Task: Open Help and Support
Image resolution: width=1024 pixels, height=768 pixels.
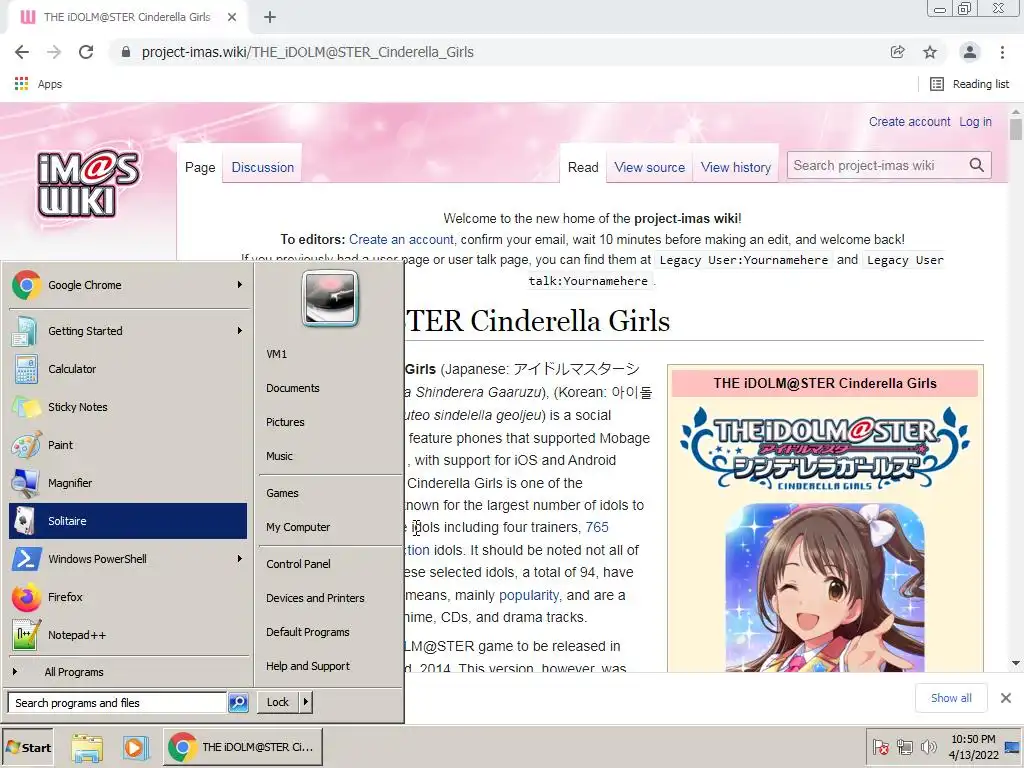Action: [x=308, y=665]
